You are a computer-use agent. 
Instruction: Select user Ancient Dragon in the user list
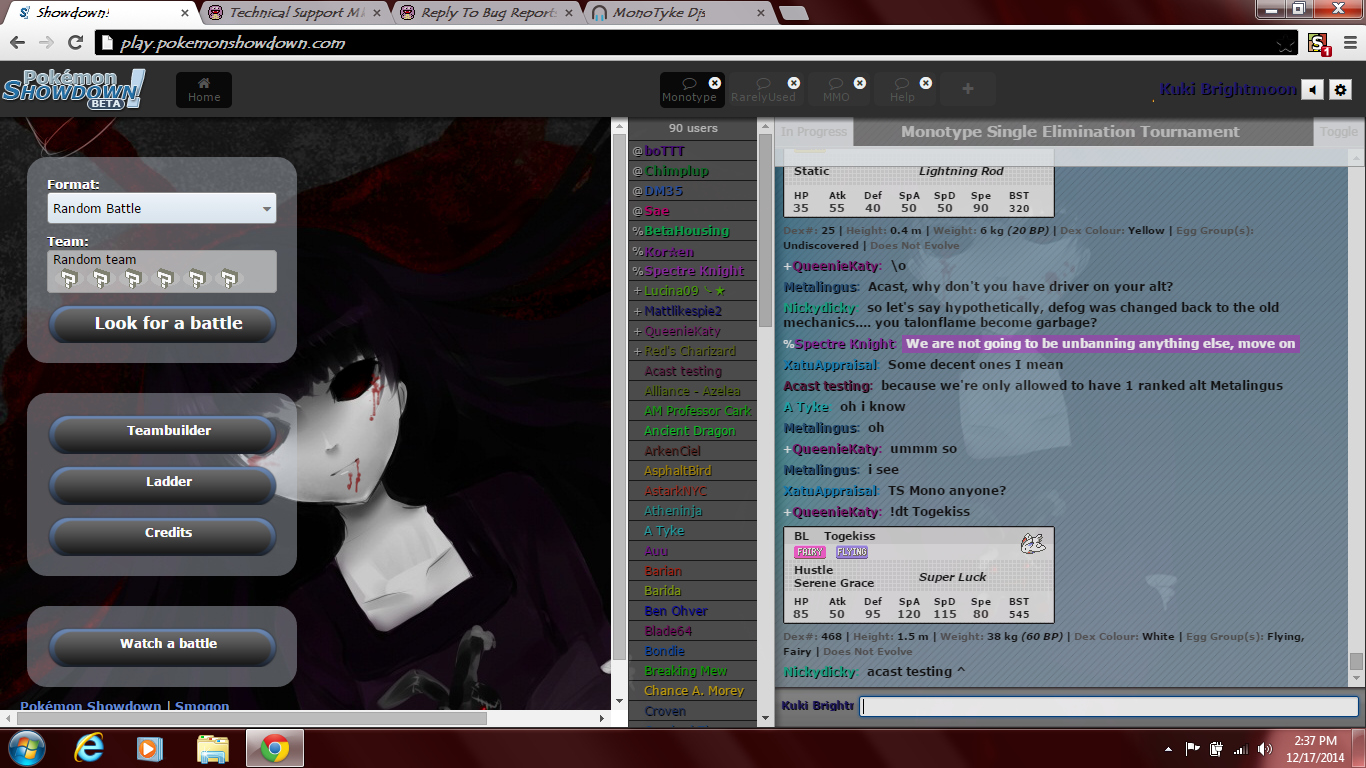tap(693, 431)
